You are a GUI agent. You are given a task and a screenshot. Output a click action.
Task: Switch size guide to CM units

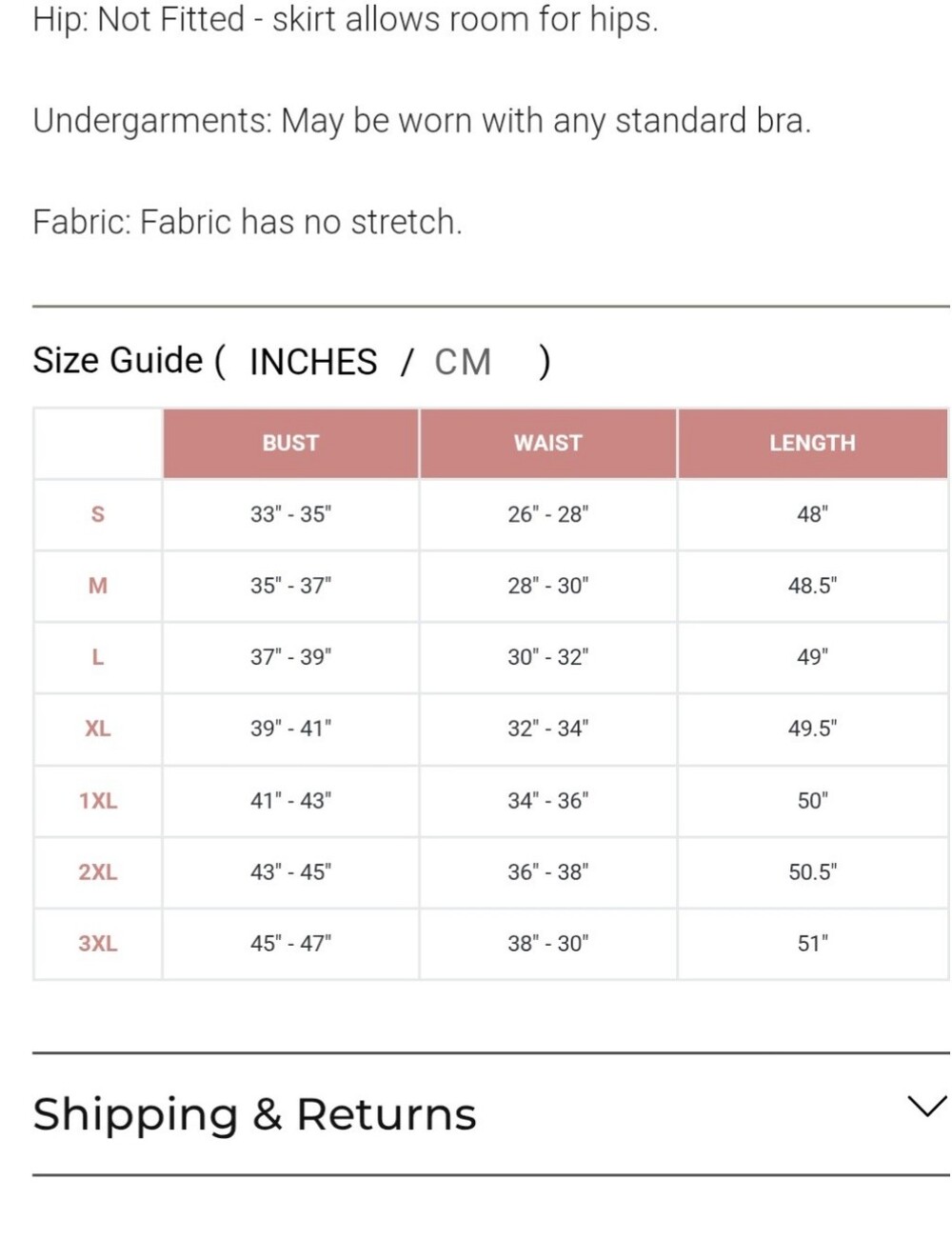[x=463, y=362]
